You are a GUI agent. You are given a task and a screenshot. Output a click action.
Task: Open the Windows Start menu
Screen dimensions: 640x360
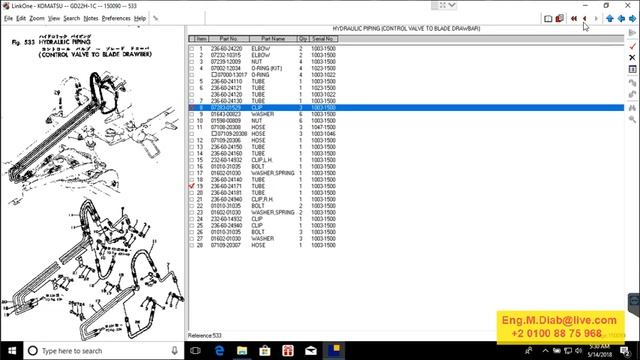point(12,351)
